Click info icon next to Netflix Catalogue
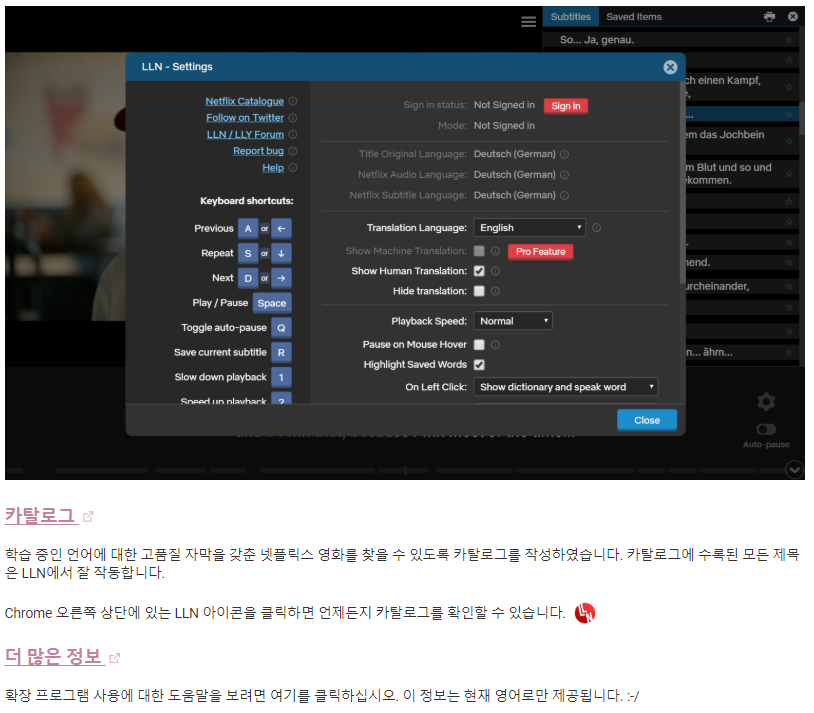Viewport: 814px width, 713px height. pyautogui.click(x=292, y=101)
